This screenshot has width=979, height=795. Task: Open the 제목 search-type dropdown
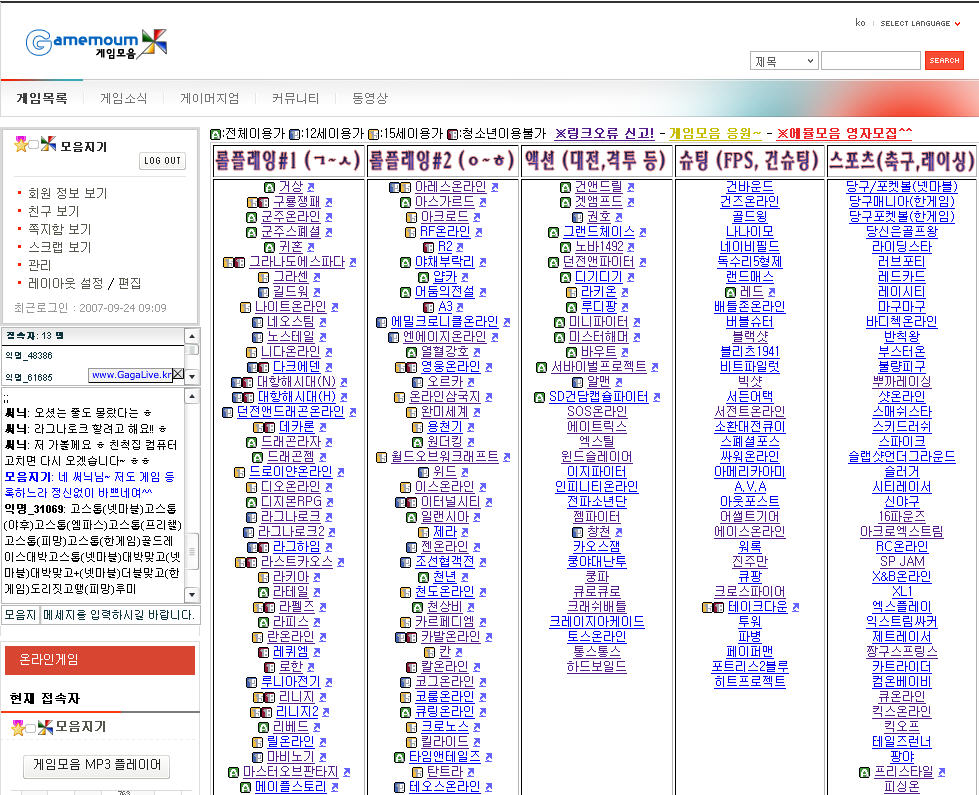click(784, 61)
